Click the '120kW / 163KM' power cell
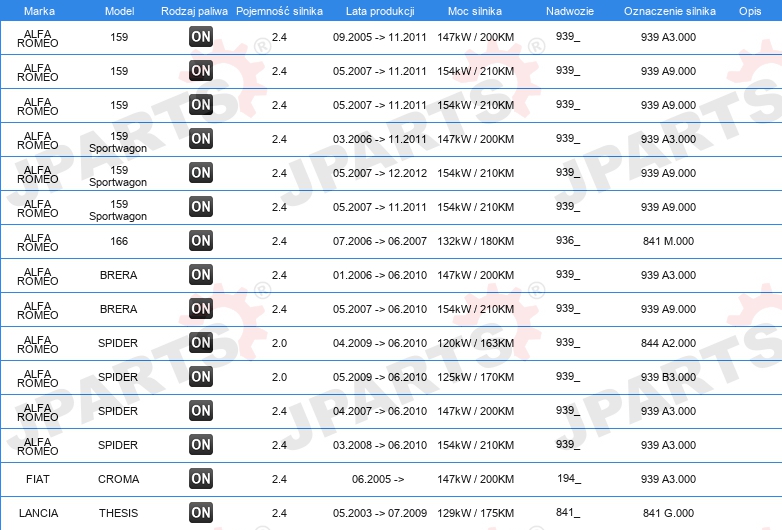This screenshot has height=530, width=782. pos(475,343)
